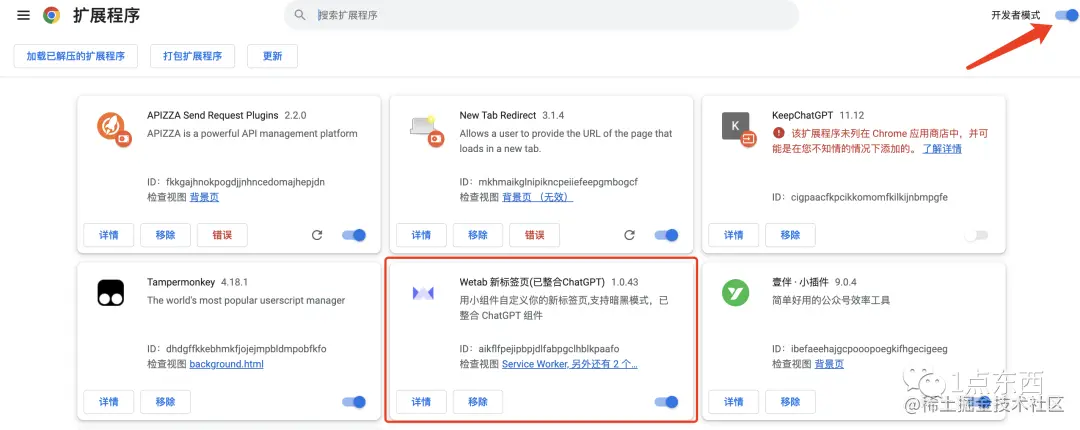Turn off 开发者模式 toggle
Viewport: 1080px width, 430px height.
[1066, 14]
